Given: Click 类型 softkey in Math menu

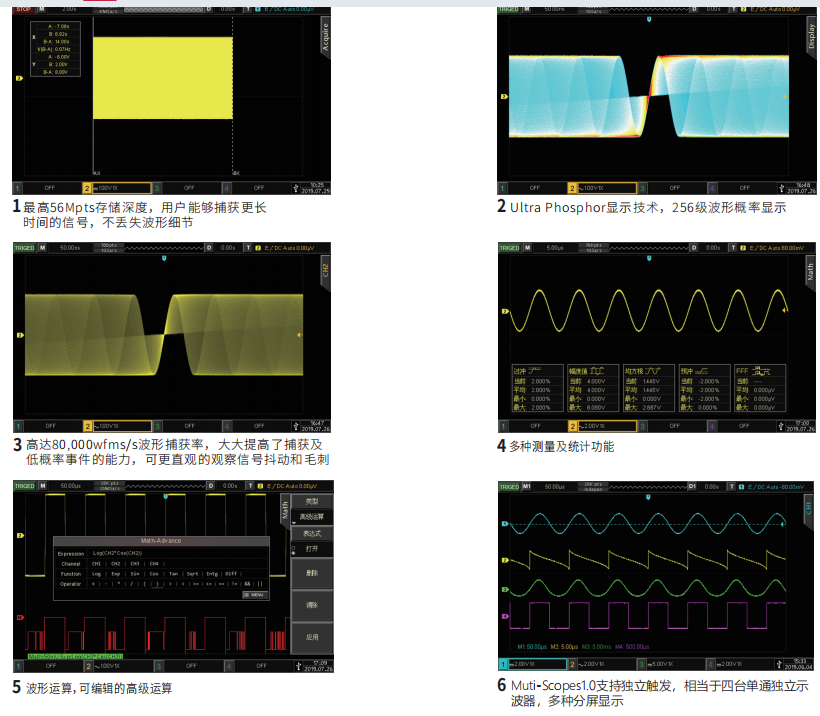Looking at the screenshot, I should (312, 501).
